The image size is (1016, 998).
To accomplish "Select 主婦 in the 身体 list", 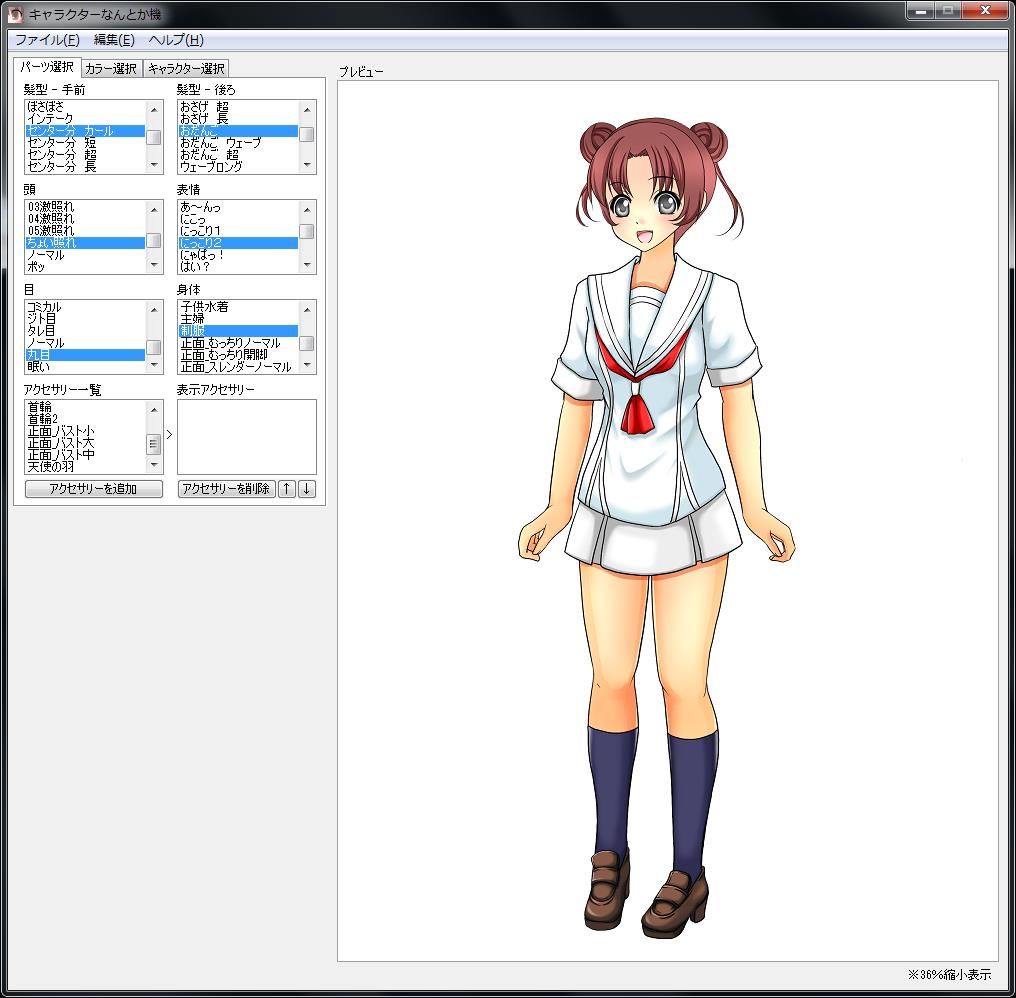I will 192,319.
